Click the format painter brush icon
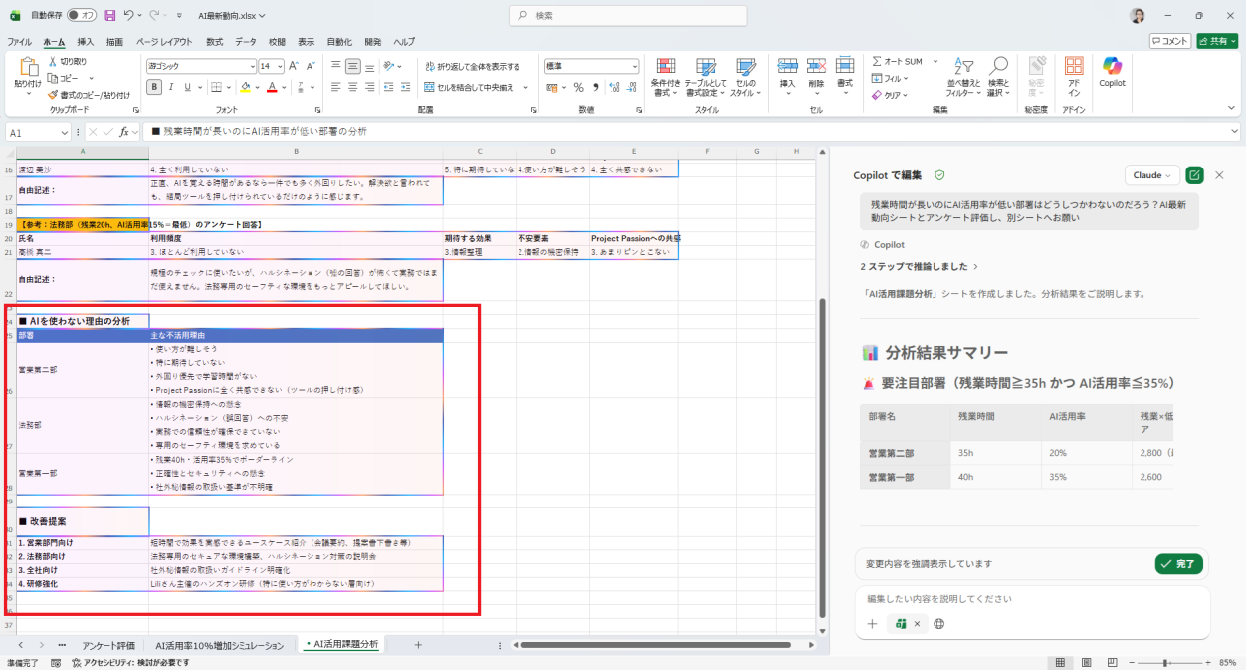 (52, 95)
